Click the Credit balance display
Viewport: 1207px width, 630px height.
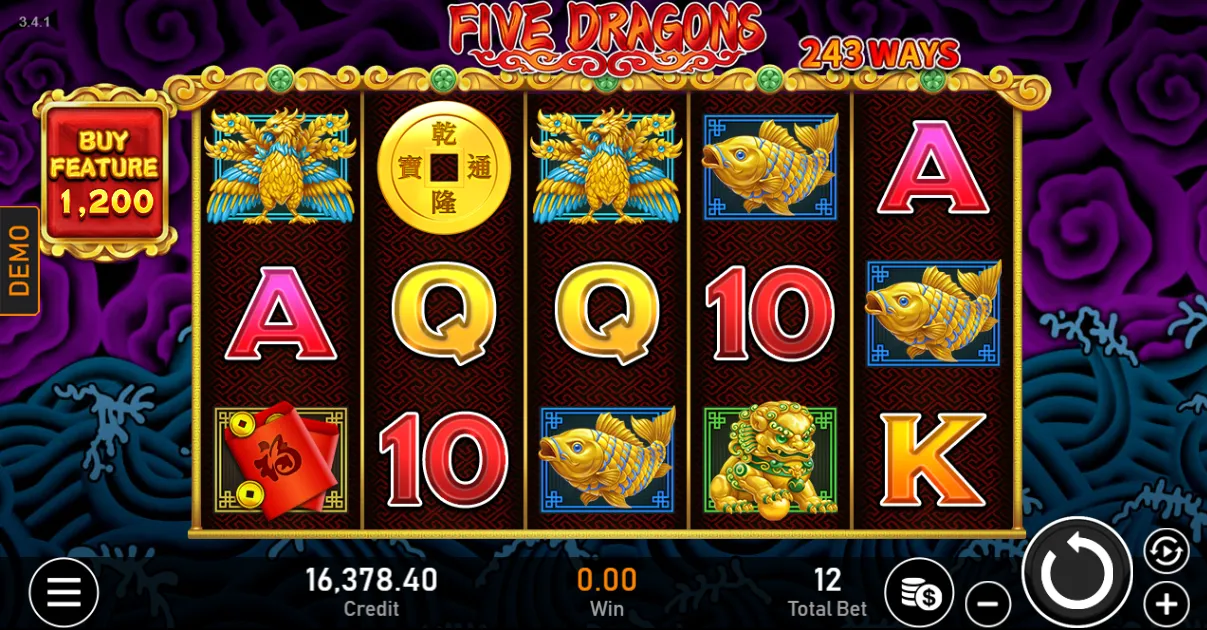click(371, 591)
